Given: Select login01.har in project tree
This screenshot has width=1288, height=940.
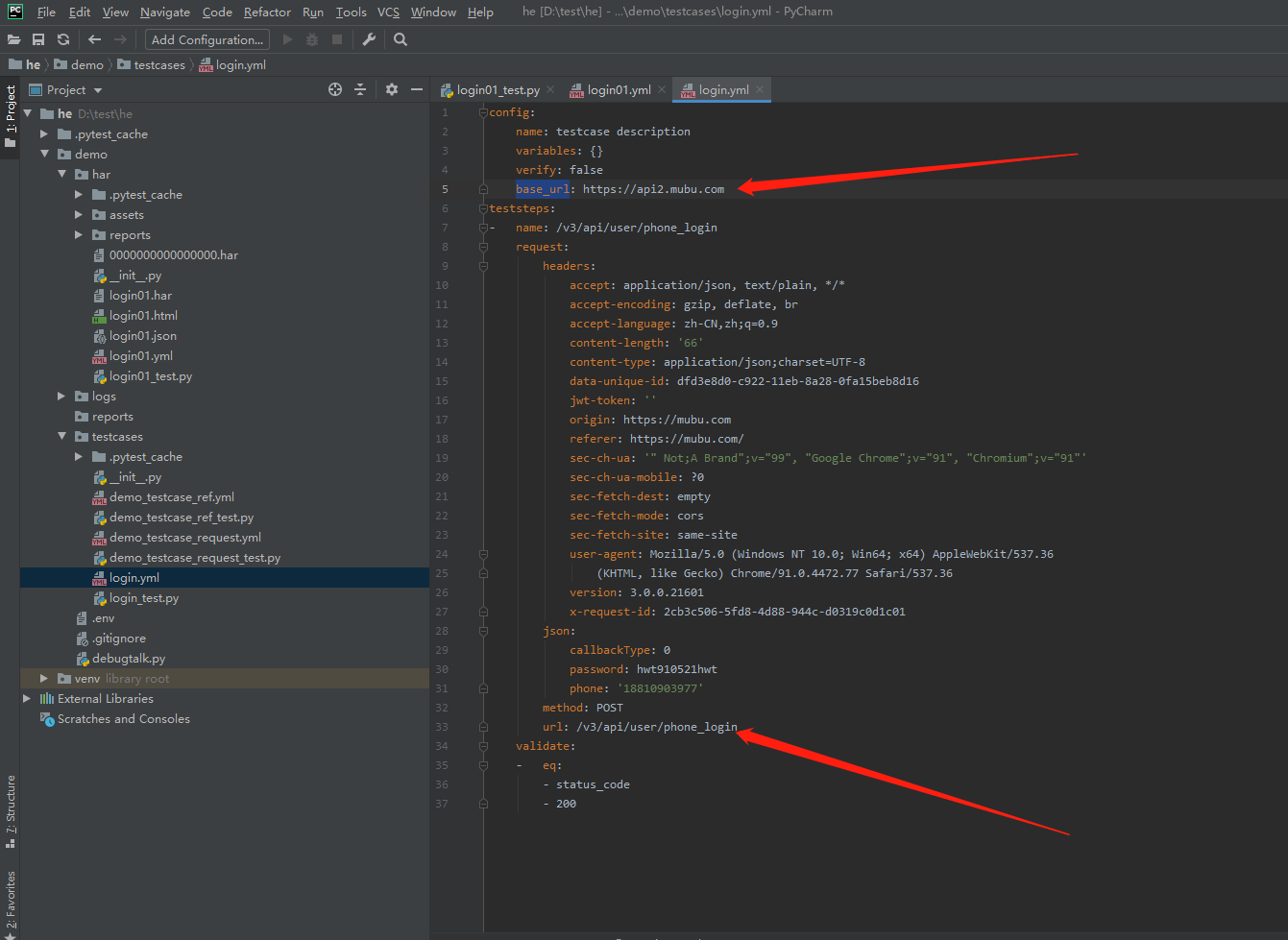Looking at the screenshot, I should pyautogui.click(x=140, y=295).
